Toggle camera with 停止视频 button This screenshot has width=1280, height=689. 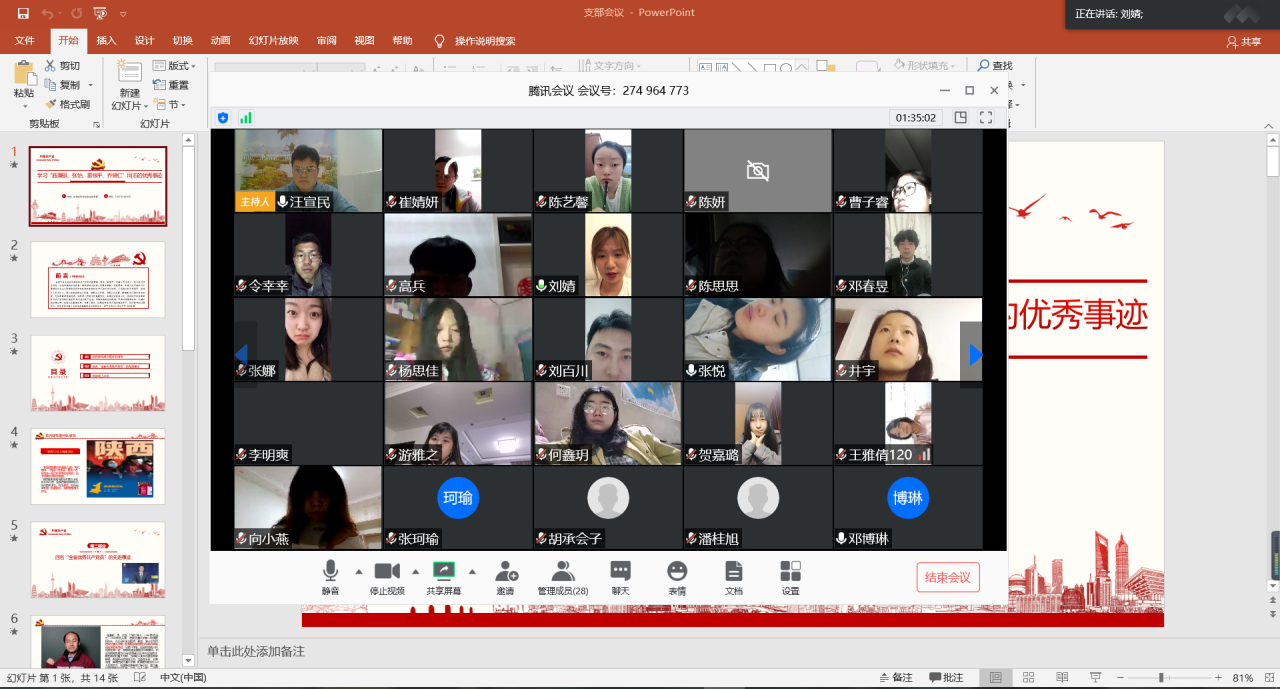click(x=387, y=576)
